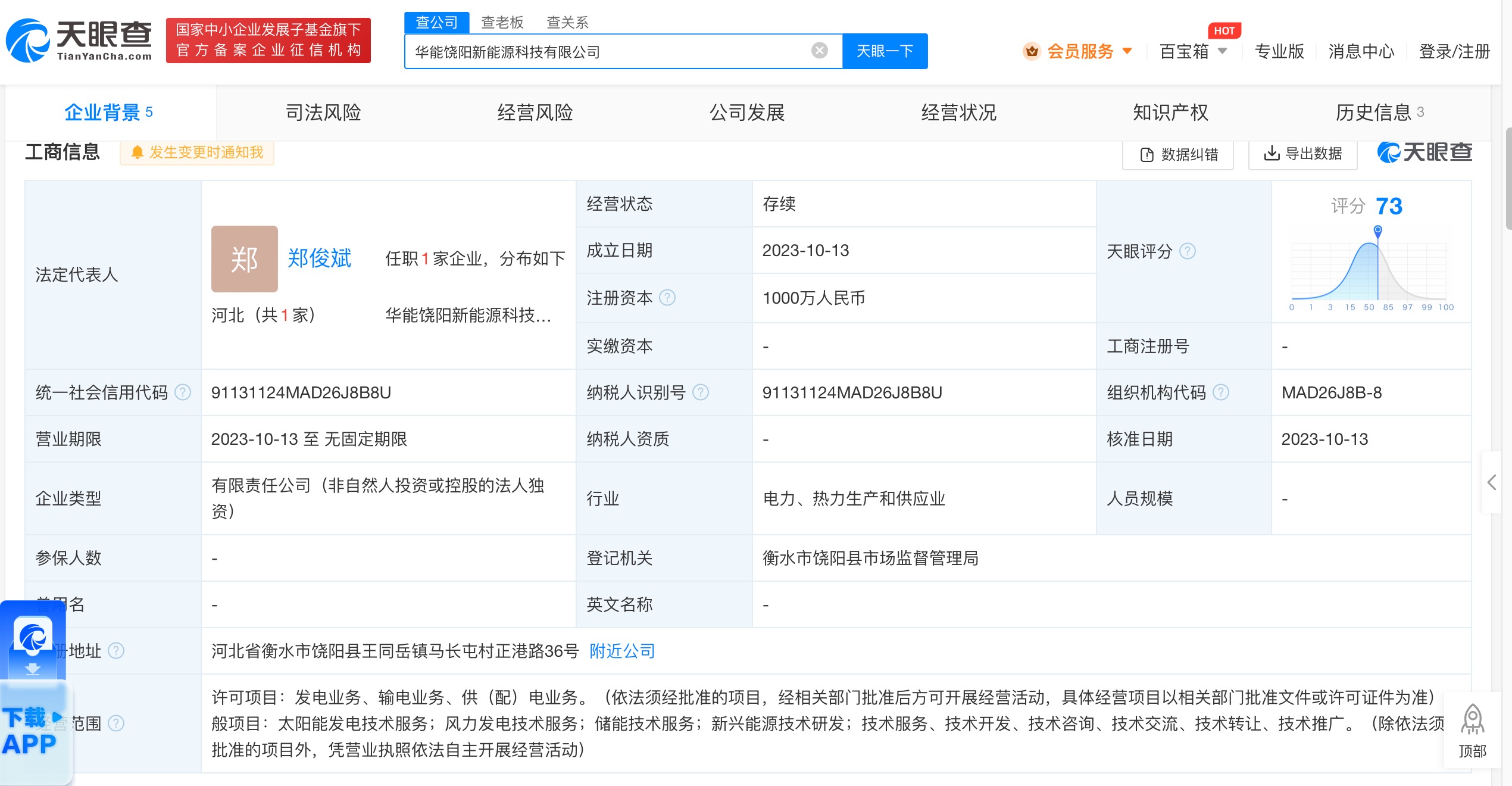Click the 导出数据 download button
This screenshot has width=1512, height=786.
1303,154
